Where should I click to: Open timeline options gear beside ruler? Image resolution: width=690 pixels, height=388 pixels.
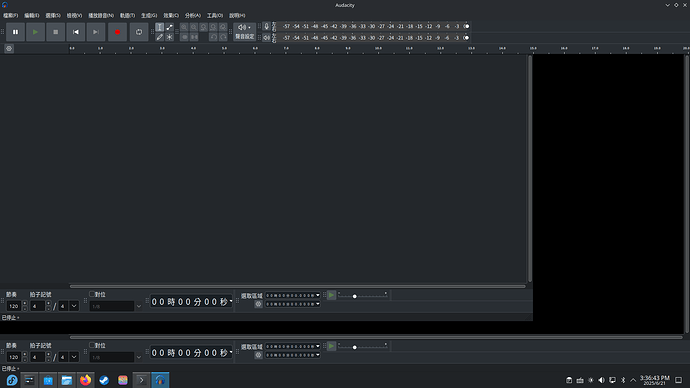tap(9, 48)
